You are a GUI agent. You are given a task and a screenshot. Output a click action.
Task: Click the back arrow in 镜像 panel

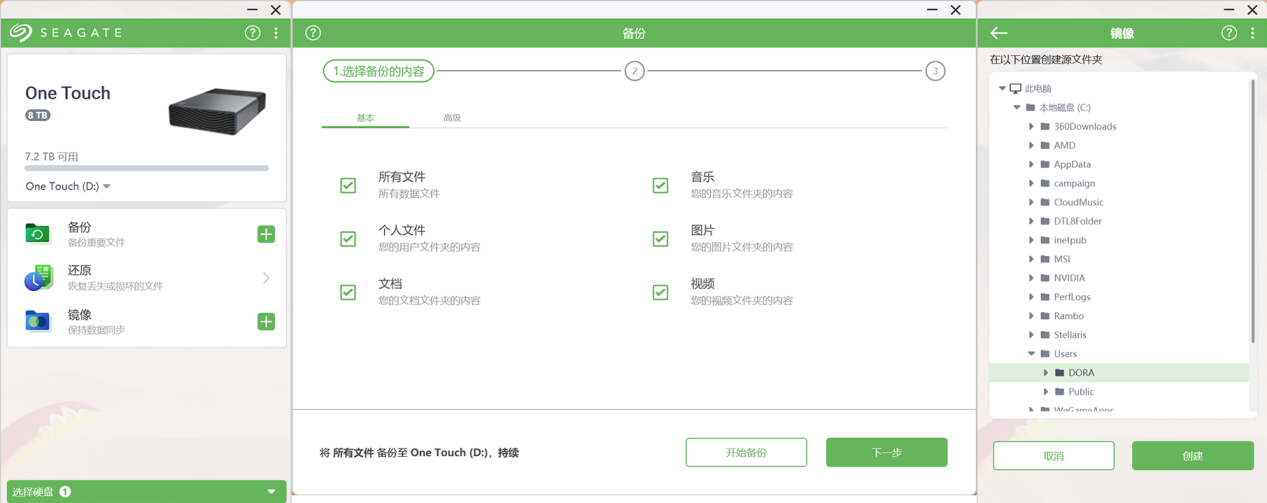coord(999,33)
